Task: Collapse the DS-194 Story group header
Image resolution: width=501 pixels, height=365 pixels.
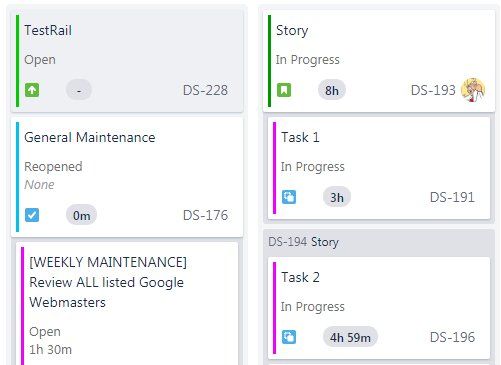Action: pyautogui.click(x=379, y=242)
